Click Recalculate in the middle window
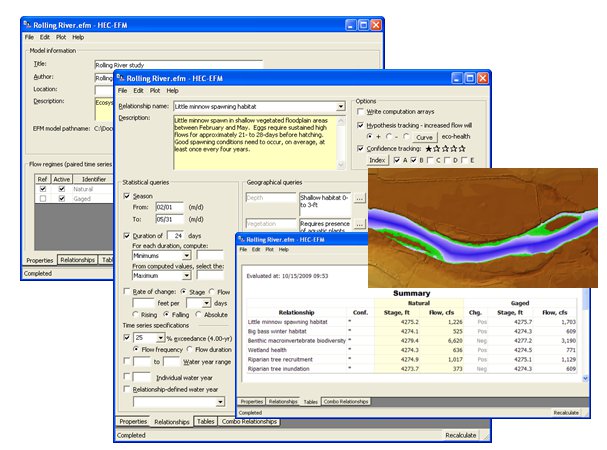Image resolution: width=607 pixels, height=450 pixels. coord(461,435)
